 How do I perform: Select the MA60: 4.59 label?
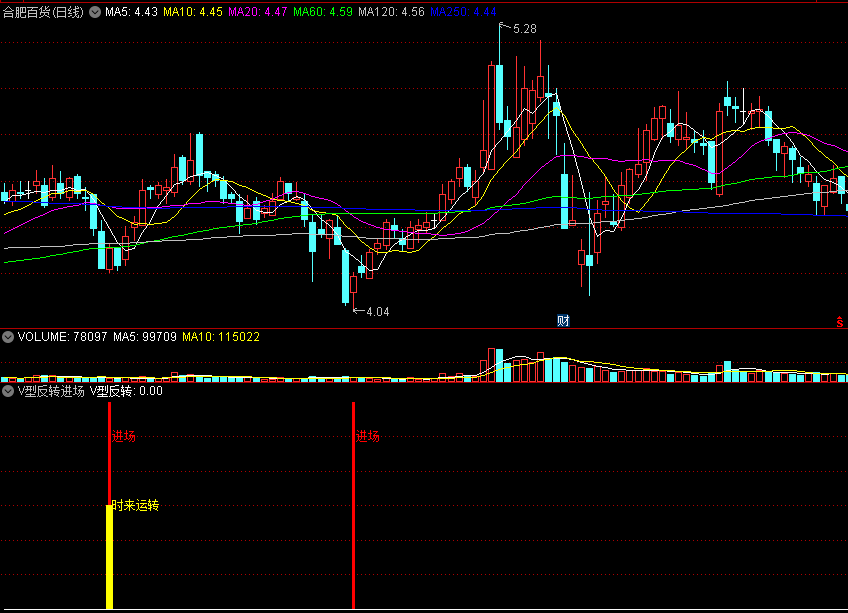point(323,12)
